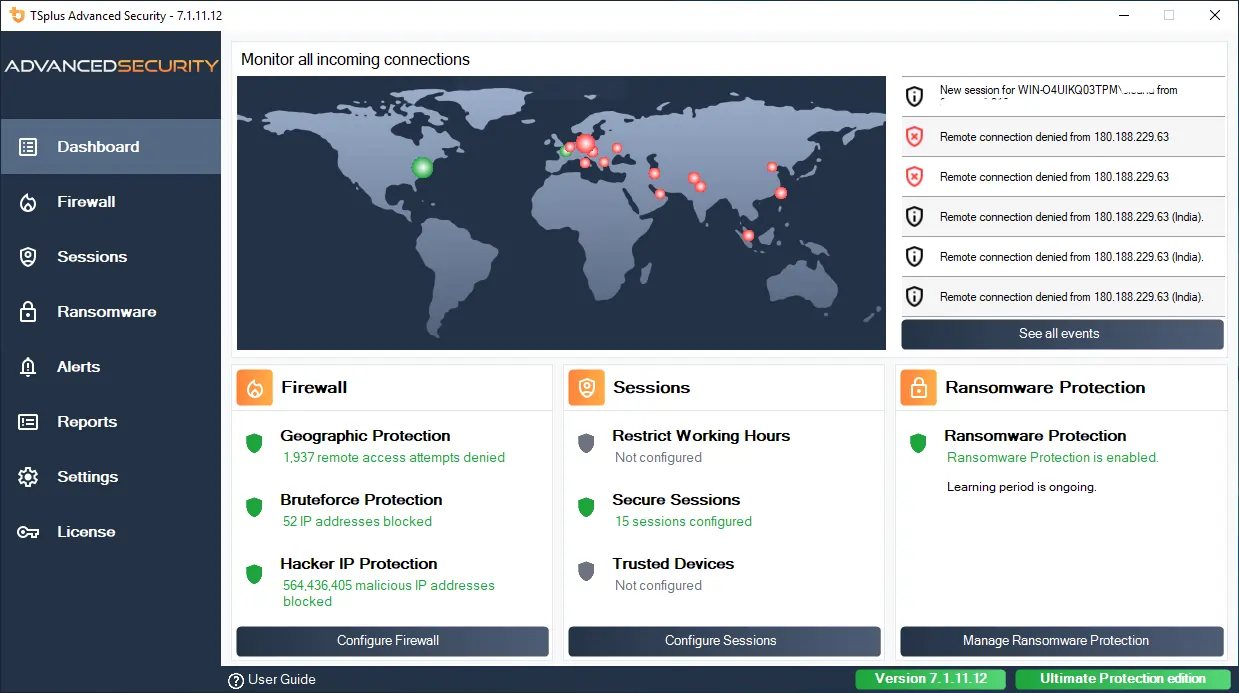Click the Version 7.1.11.12 green badge
The height and width of the screenshot is (693, 1239).
pos(931,679)
